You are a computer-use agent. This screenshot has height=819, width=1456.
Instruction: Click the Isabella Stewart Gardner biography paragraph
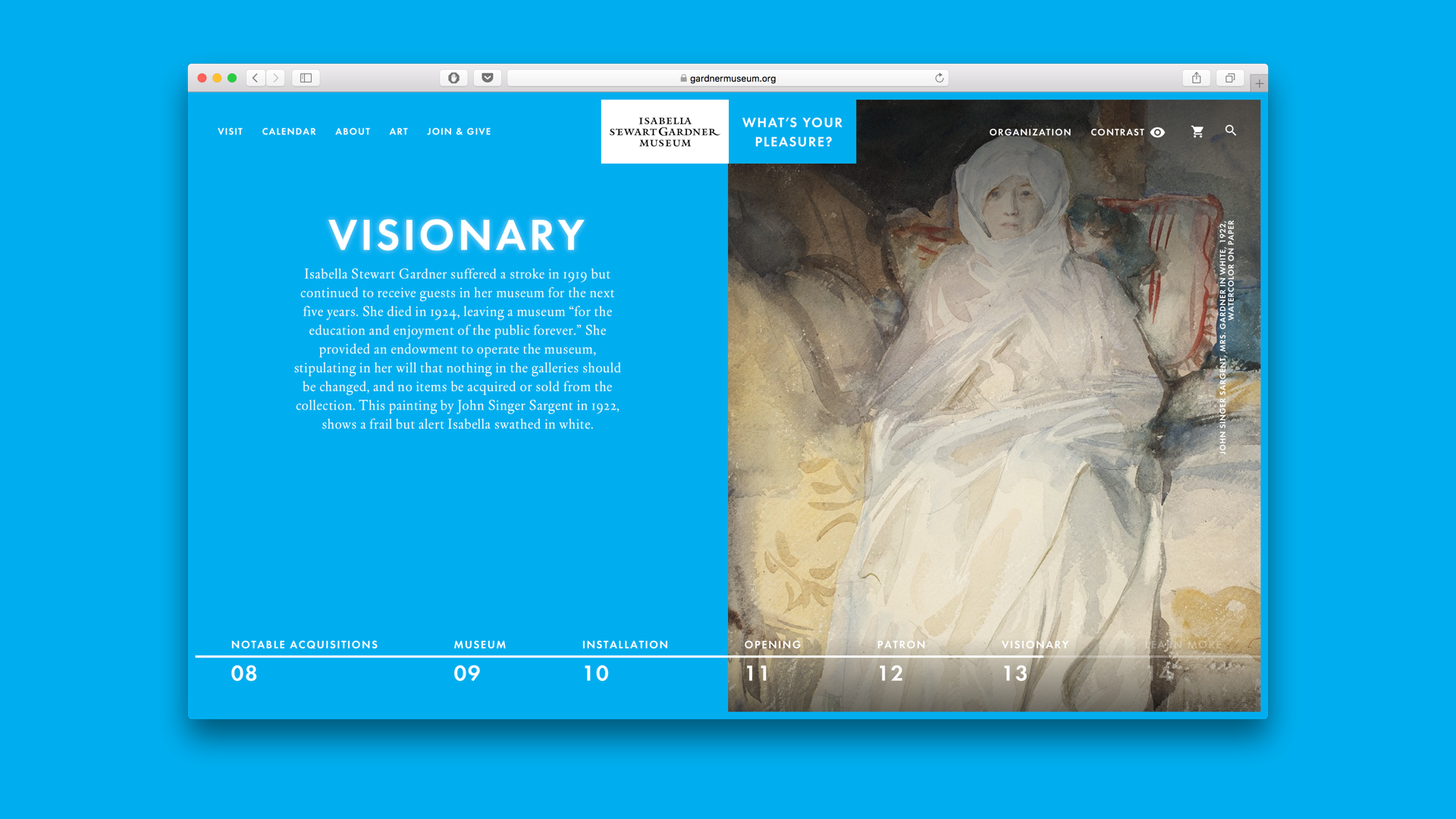click(x=457, y=349)
